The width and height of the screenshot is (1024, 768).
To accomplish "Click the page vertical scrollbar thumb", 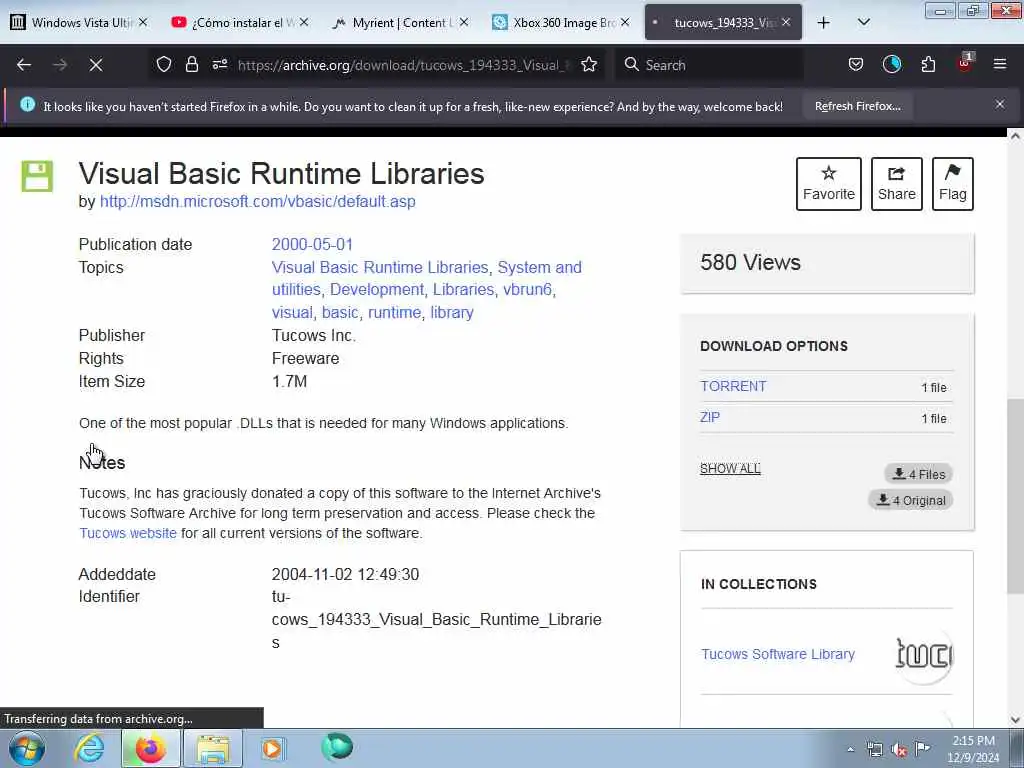I will 1014,496.
